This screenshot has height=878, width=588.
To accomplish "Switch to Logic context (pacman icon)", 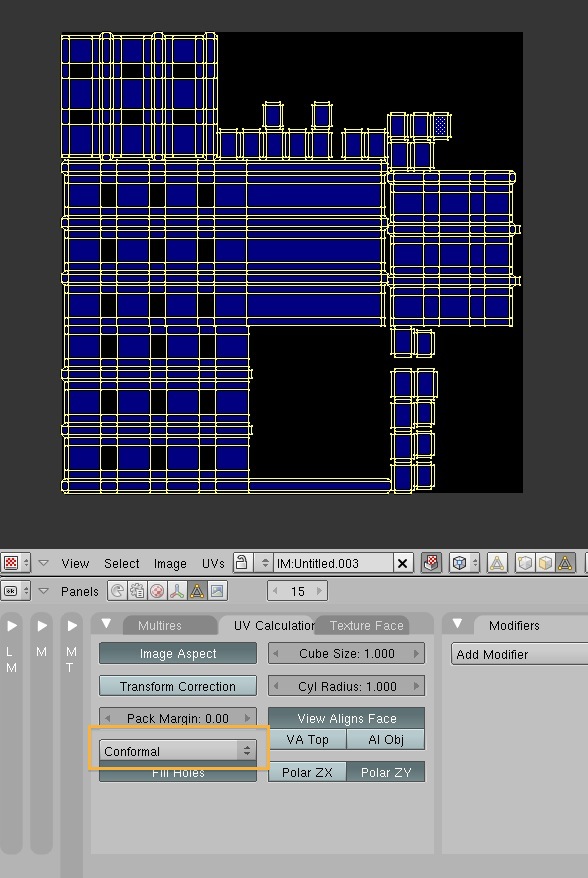I will tap(117, 591).
